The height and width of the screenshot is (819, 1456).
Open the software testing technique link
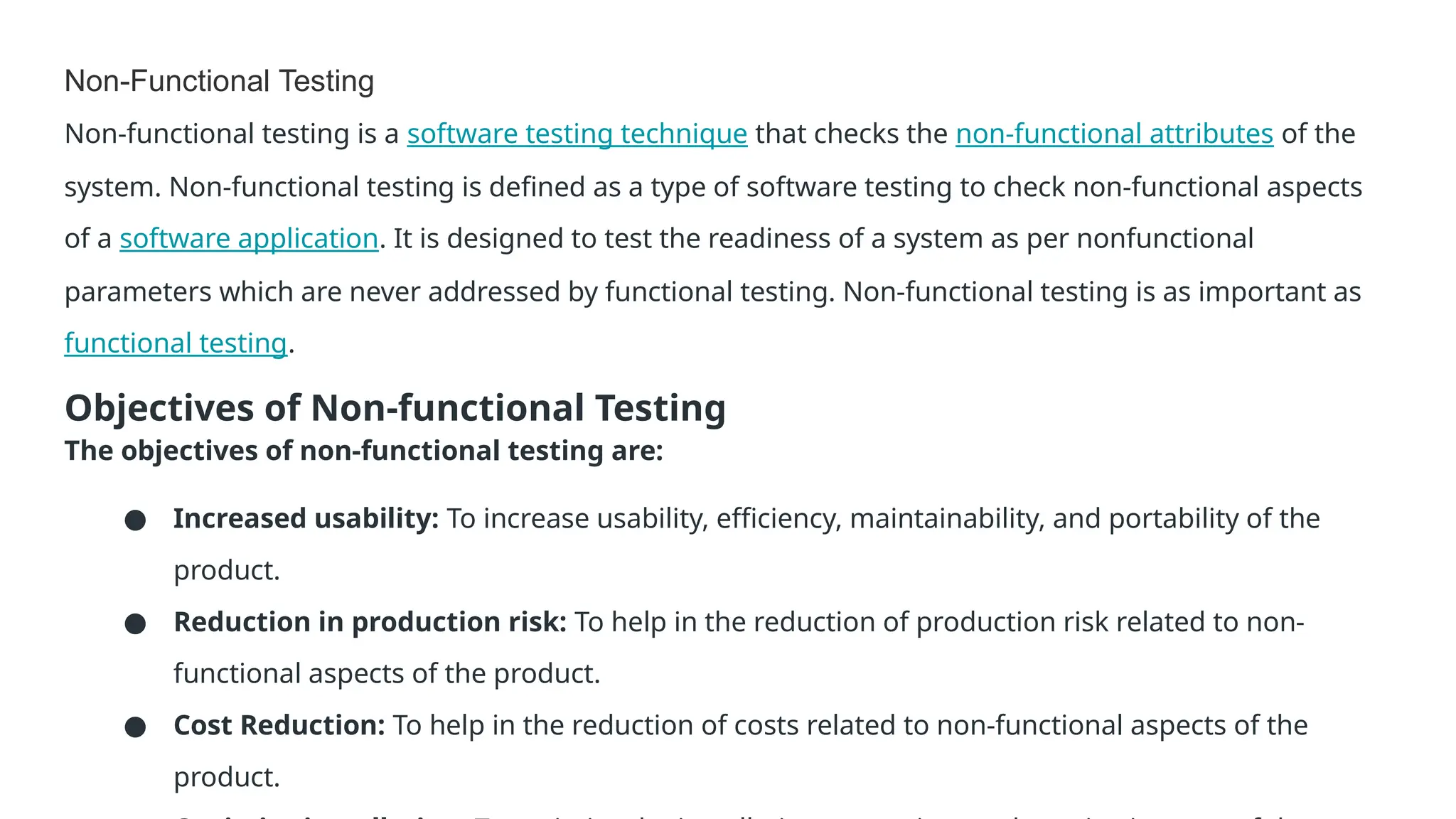pos(577,134)
